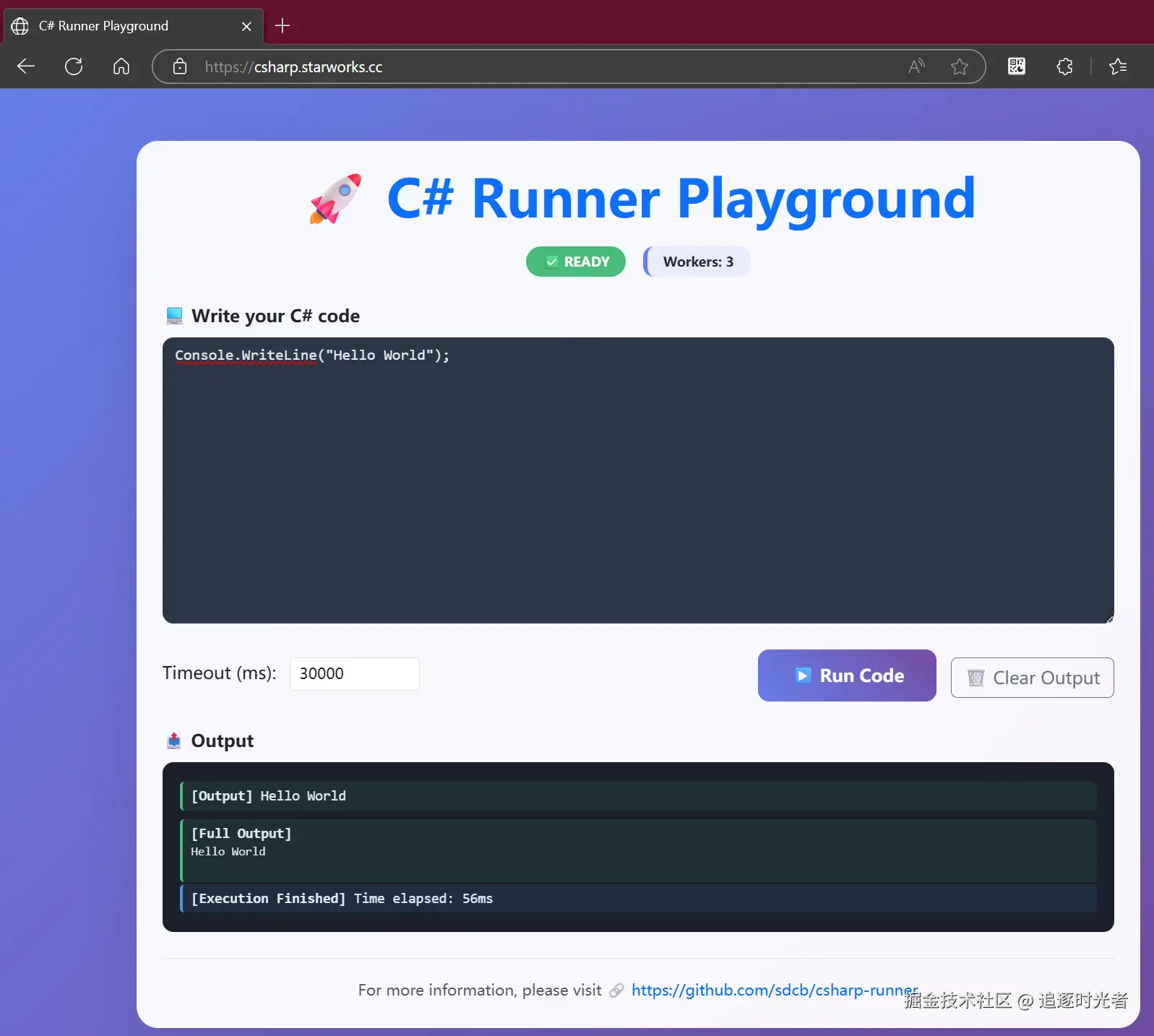Activate the Read Aloud icon in address bar
This screenshot has width=1154, height=1036.
coord(917,66)
